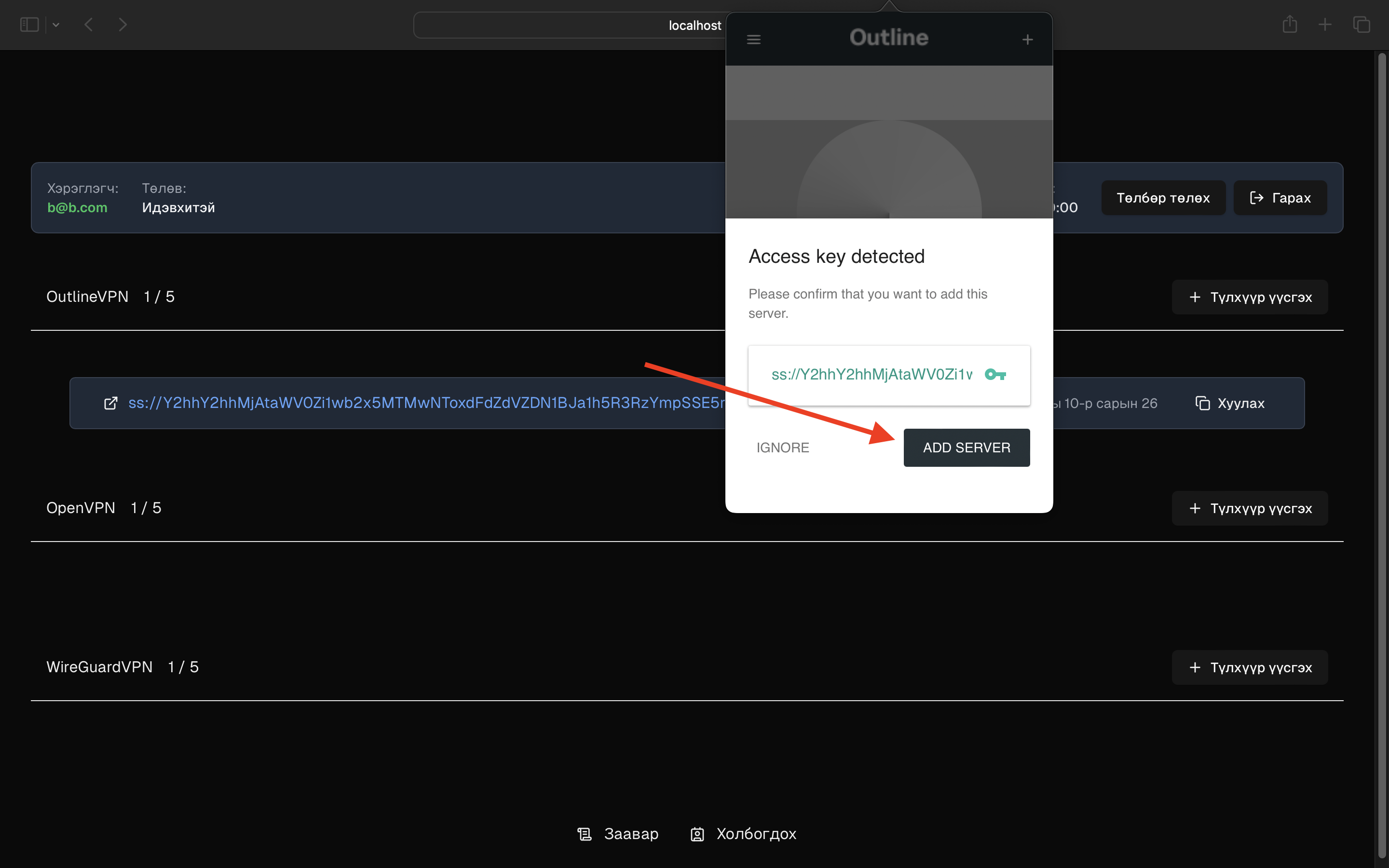
Task: Go back in browser history
Action: pos(88,25)
